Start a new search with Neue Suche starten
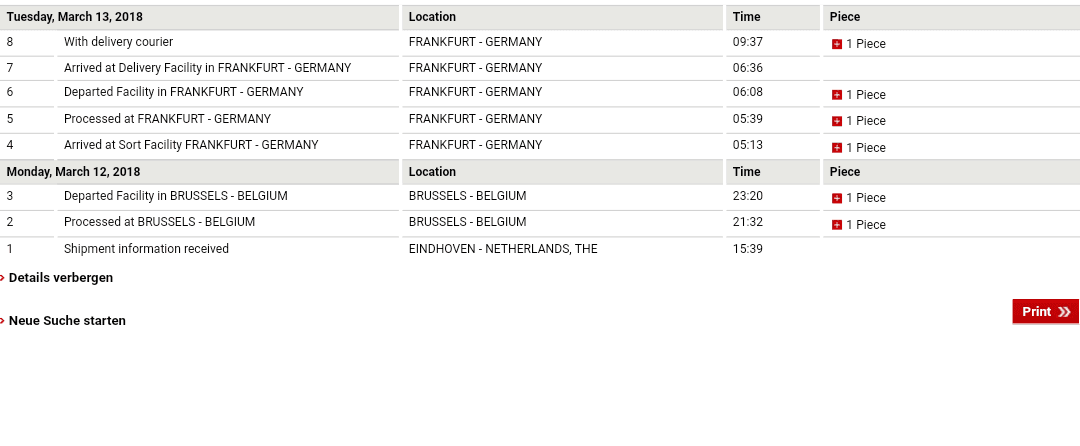This screenshot has height=446, width=1080. point(67,321)
